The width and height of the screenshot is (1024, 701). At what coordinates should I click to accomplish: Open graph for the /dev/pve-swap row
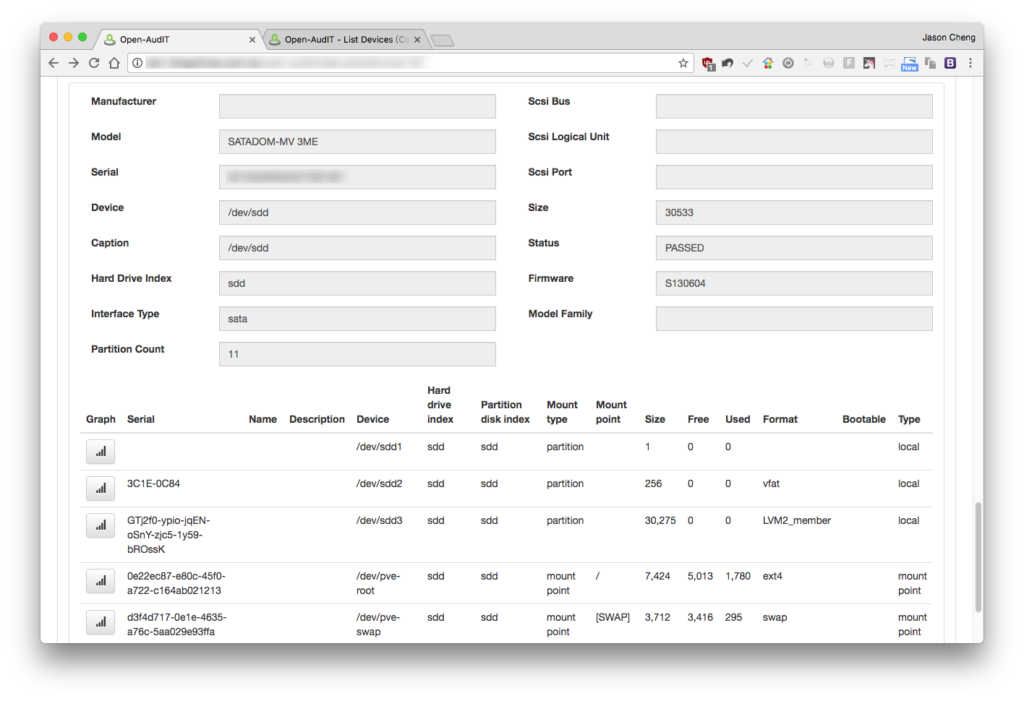tap(101, 622)
